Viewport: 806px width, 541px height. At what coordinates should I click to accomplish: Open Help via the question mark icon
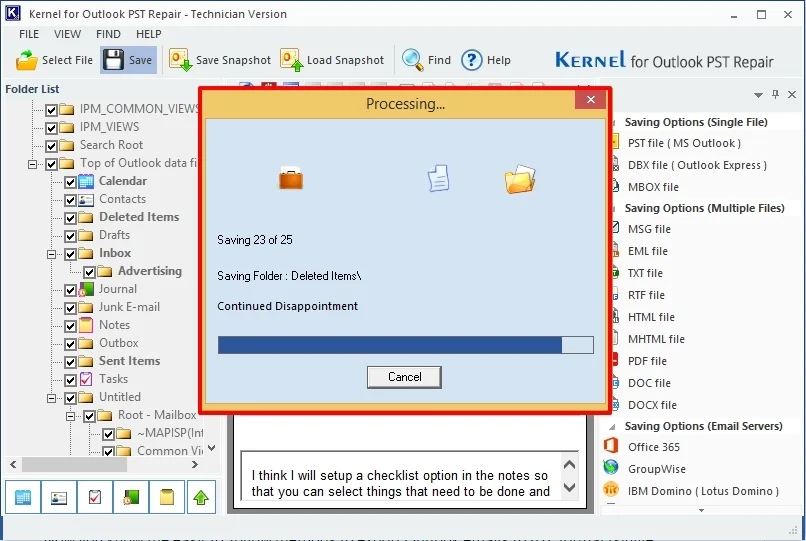click(x=471, y=60)
